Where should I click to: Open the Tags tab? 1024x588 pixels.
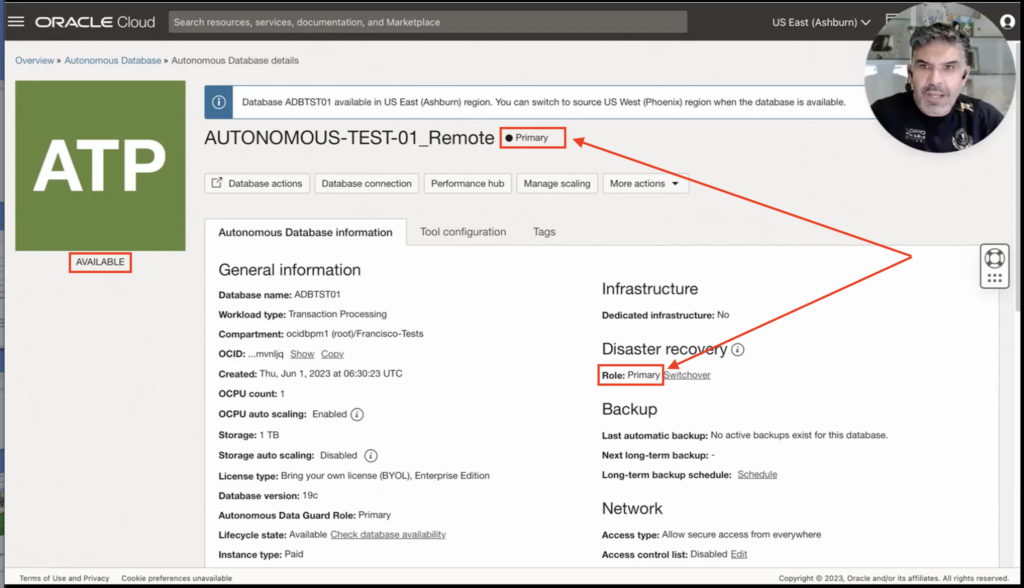click(x=544, y=232)
